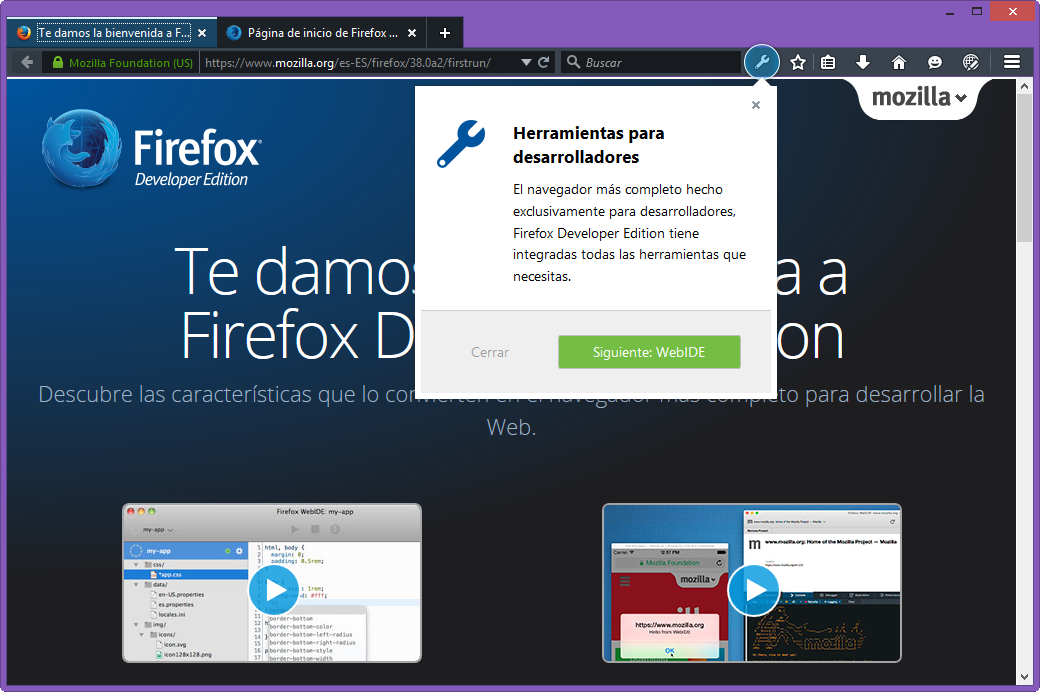Image resolution: width=1040 pixels, height=692 pixels.
Task: Open the developer tools wrench icon
Action: (761, 62)
